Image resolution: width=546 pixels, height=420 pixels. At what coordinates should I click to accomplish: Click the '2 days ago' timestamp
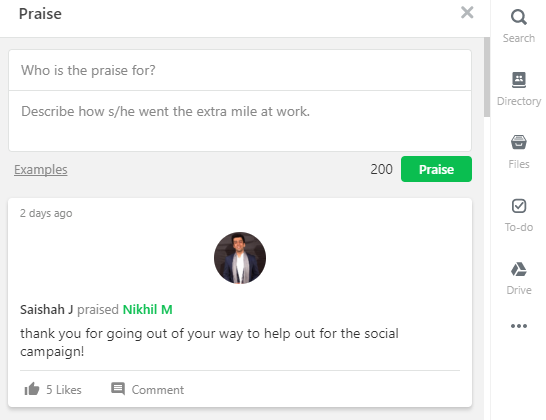tap(46, 213)
